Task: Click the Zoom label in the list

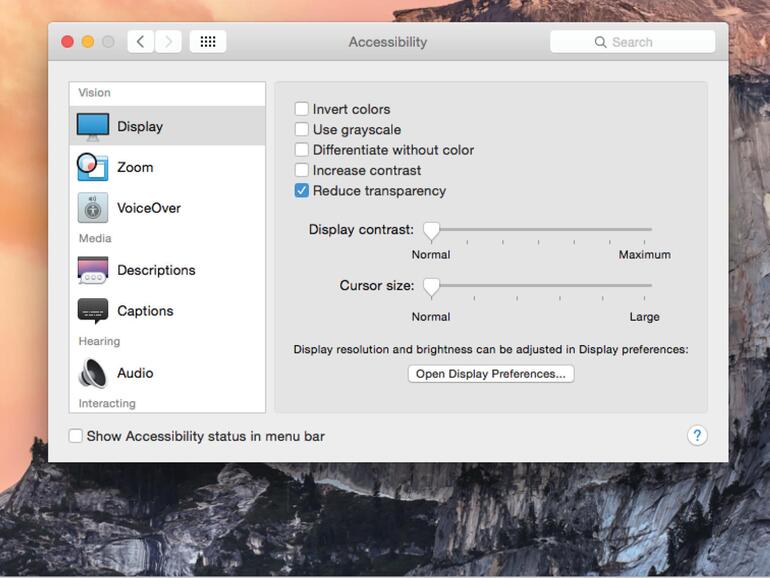Action: (135, 167)
